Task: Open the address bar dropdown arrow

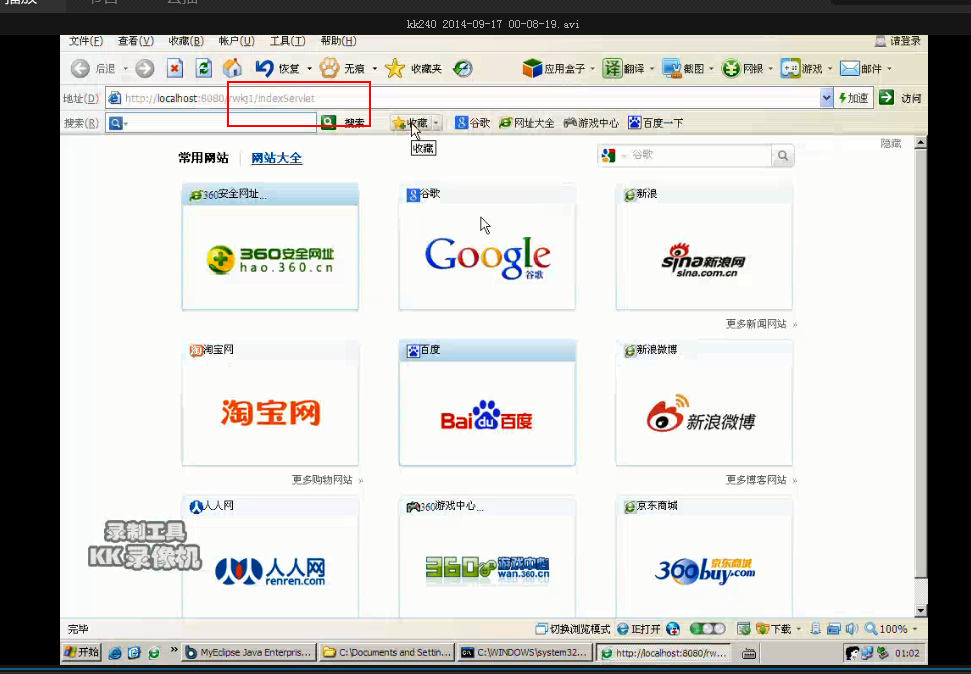Action: point(826,98)
